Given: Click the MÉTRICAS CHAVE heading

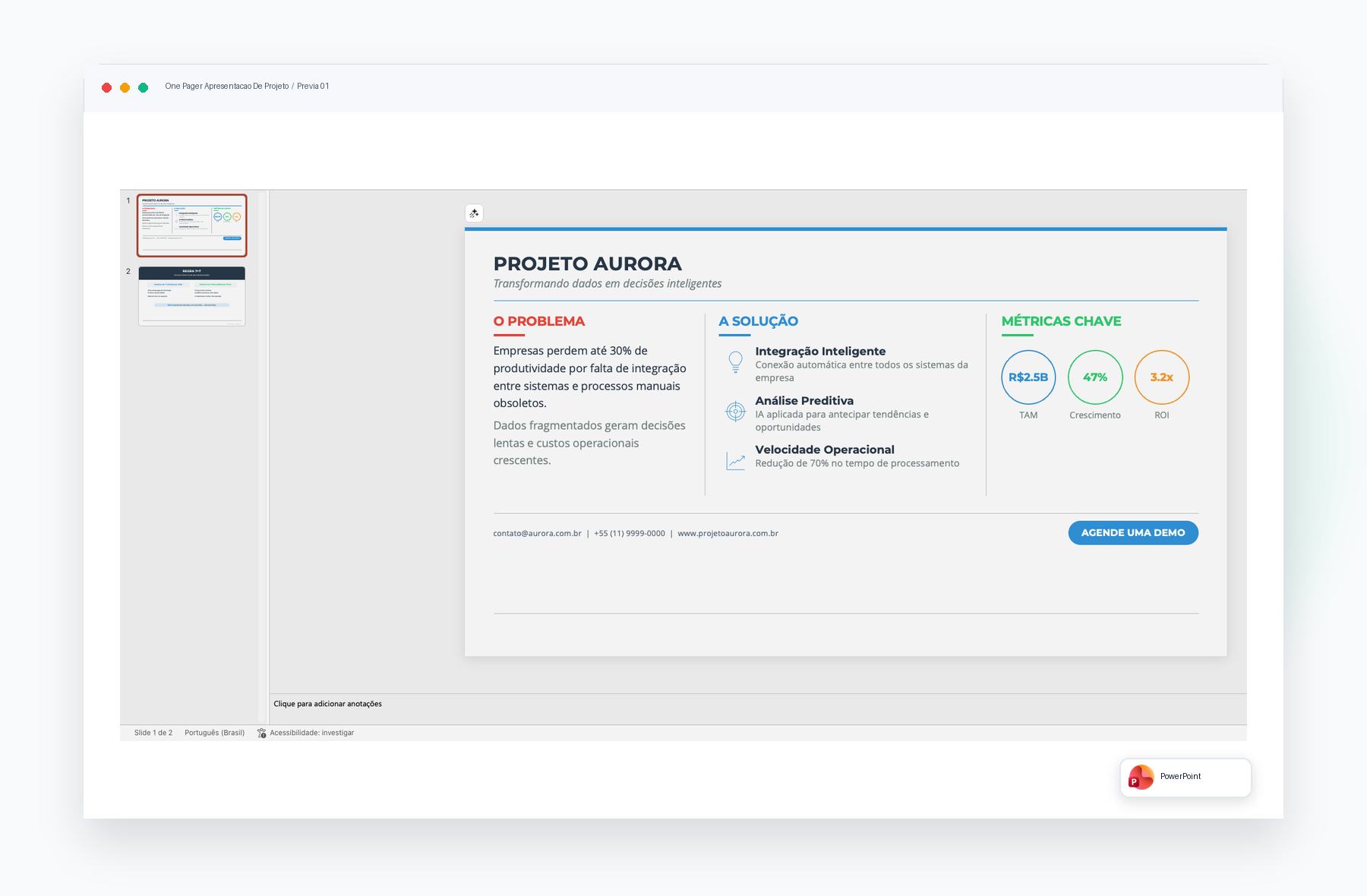Looking at the screenshot, I should 1062,321.
